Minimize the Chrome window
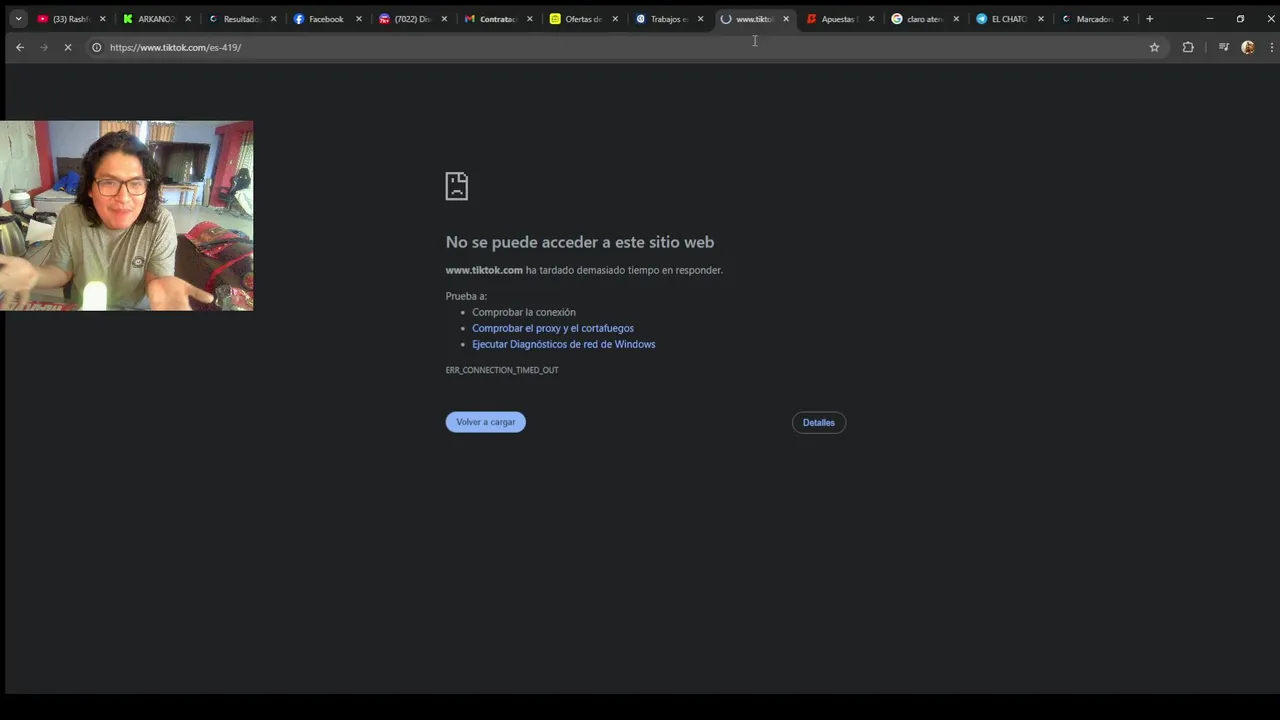 [1209, 19]
